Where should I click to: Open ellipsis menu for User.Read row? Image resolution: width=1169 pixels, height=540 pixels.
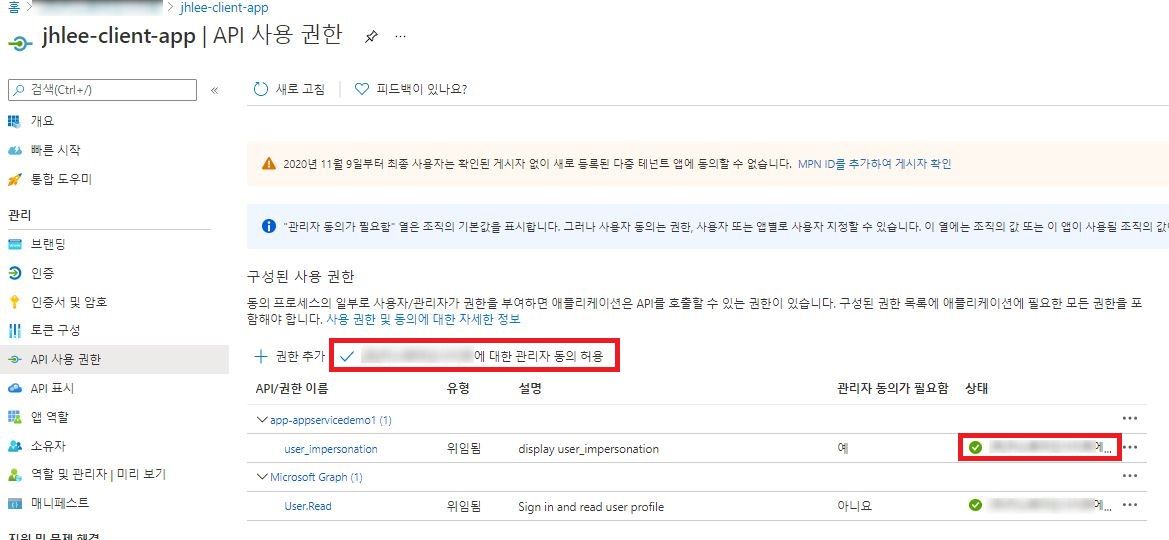click(x=1130, y=505)
